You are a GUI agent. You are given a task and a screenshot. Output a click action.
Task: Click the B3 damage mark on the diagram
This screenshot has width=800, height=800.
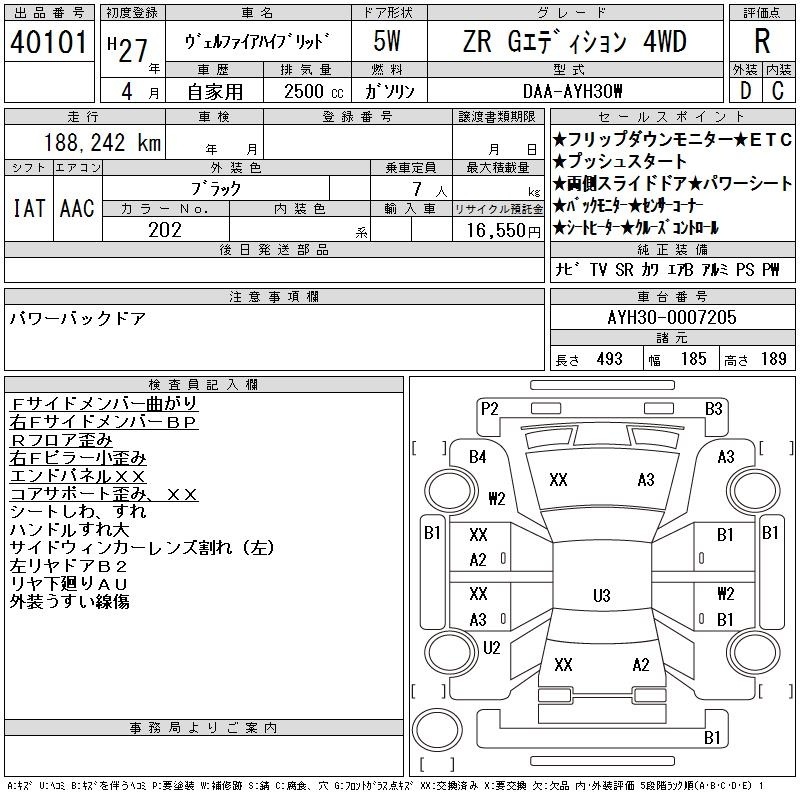tap(713, 408)
